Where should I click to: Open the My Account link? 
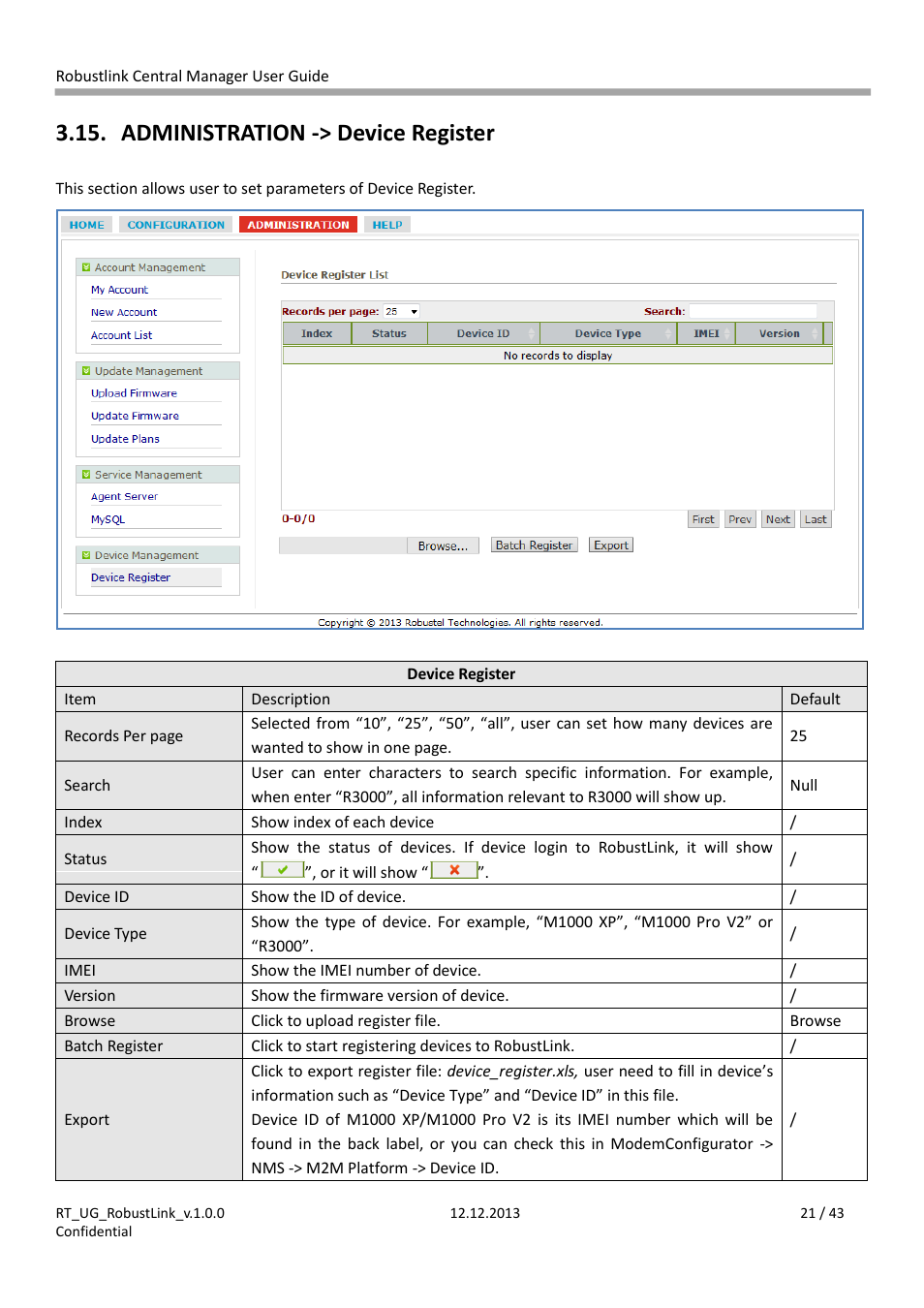[119, 290]
